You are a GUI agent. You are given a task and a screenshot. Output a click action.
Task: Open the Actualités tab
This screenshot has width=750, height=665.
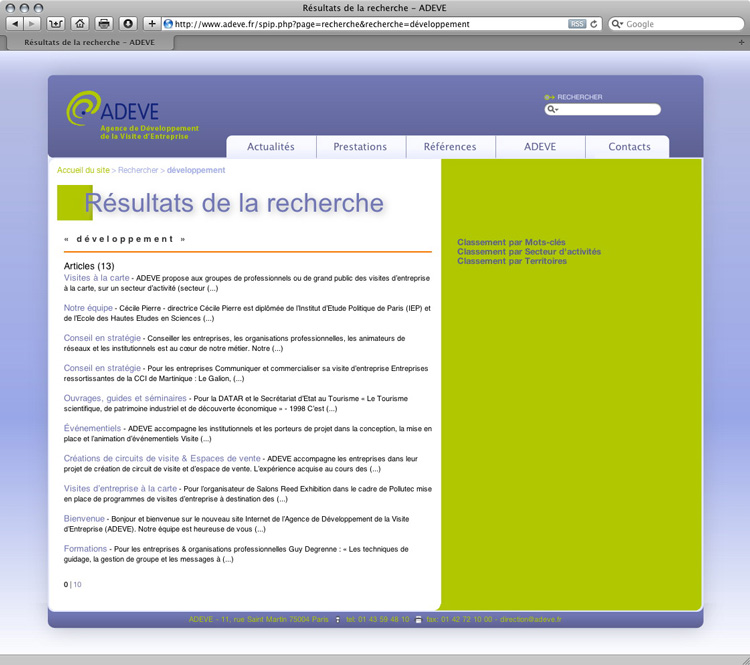(x=271, y=147)
